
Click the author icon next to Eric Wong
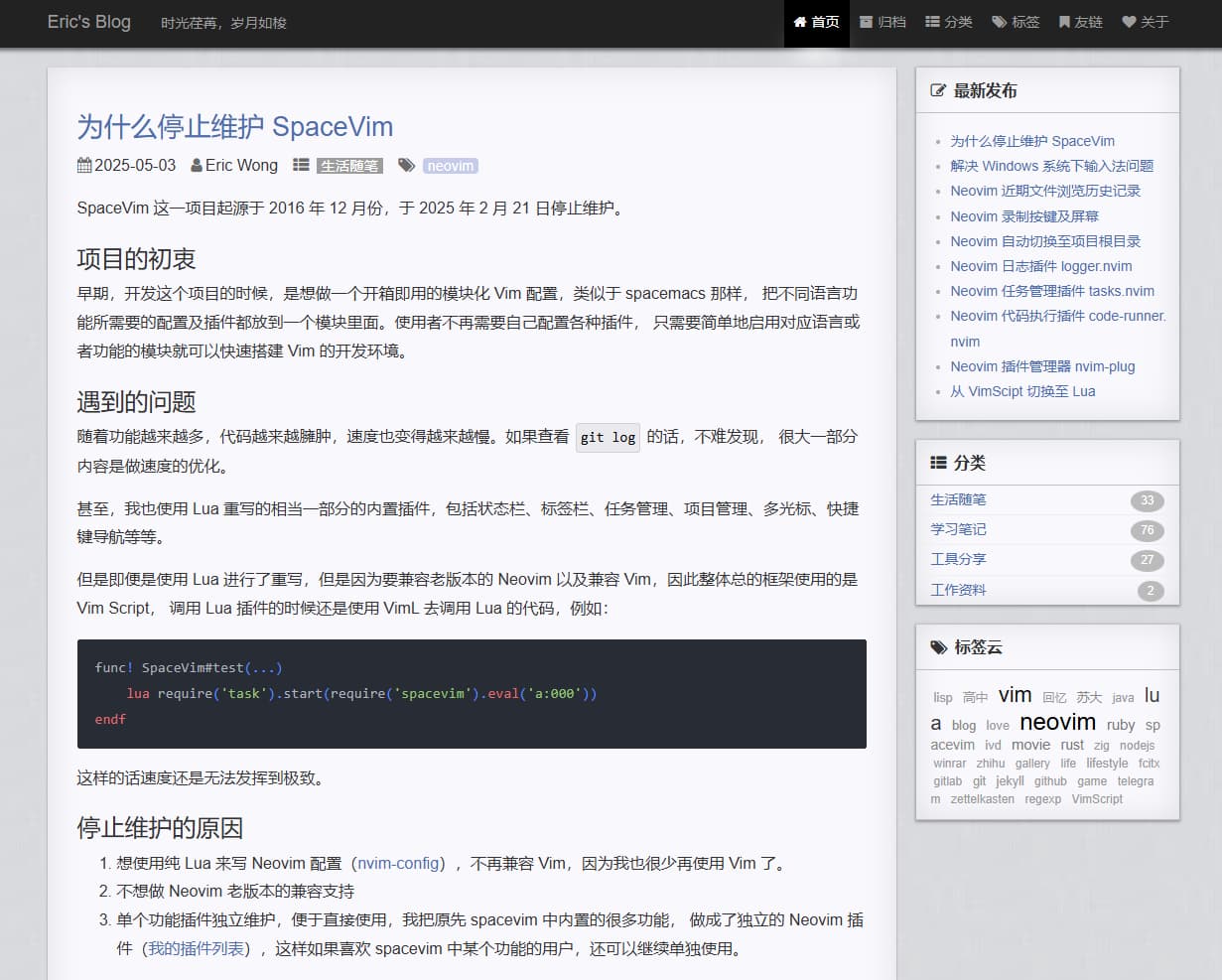click(201, 165)
